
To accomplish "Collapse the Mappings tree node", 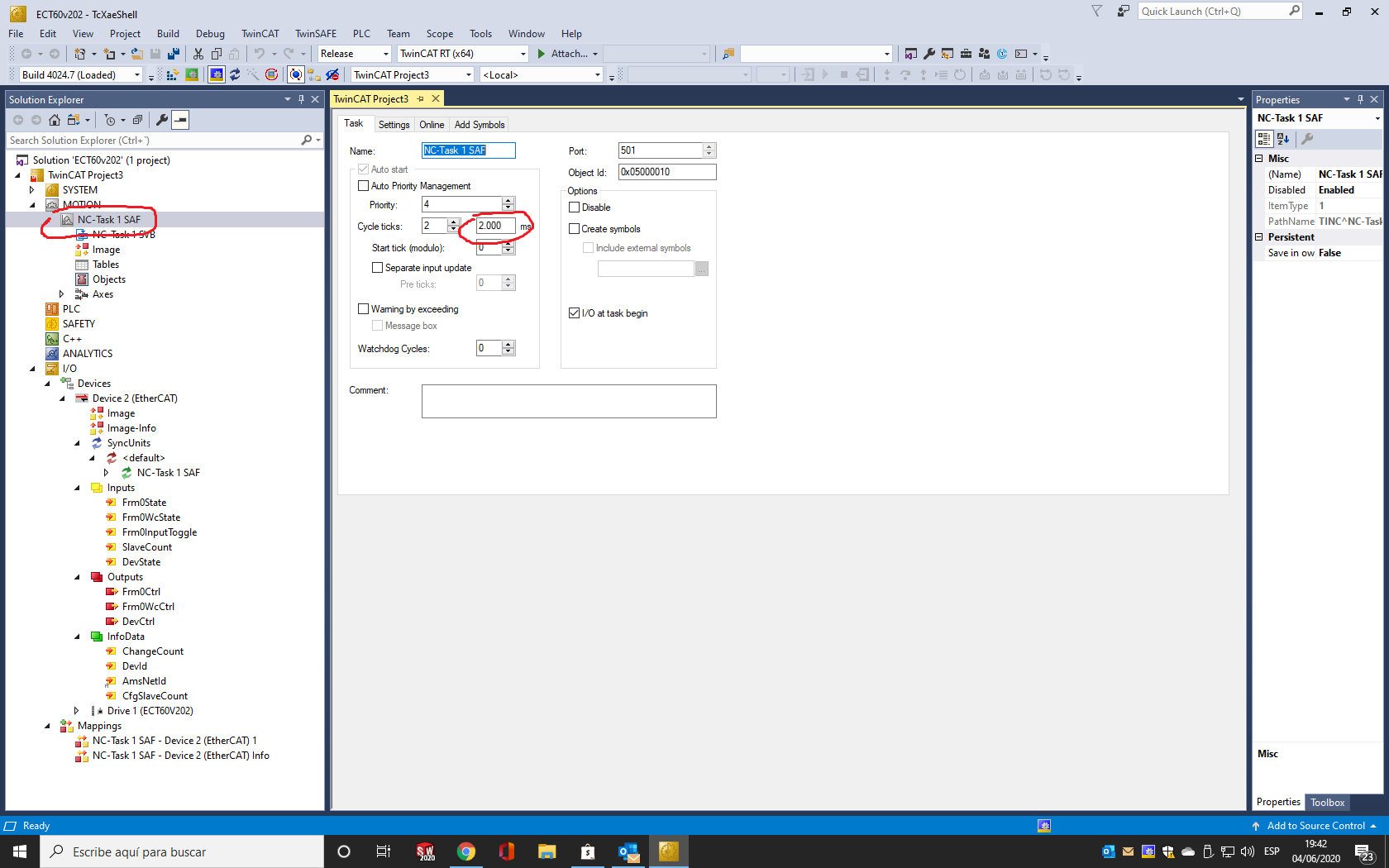I will coord(47,726).
